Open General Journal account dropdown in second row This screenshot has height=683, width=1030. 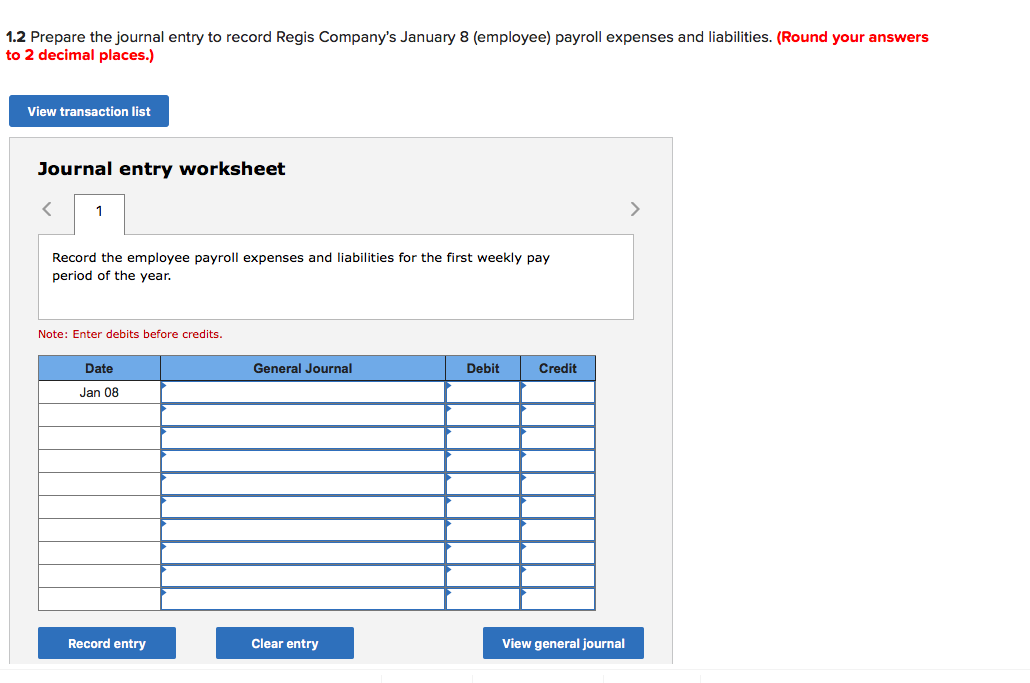click(x=303, y=415)
